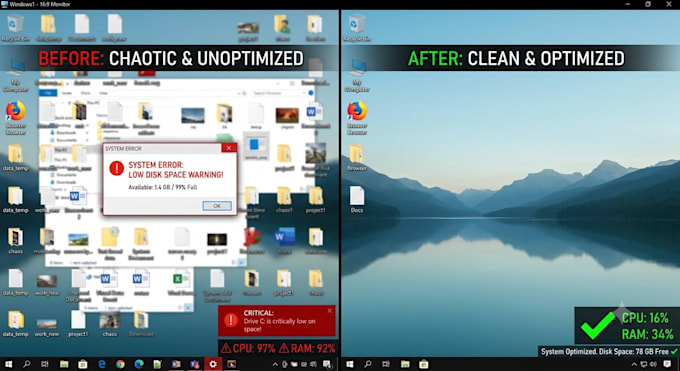
Task: Switch to the Share tab in Explorer
Action: (85, 93)
